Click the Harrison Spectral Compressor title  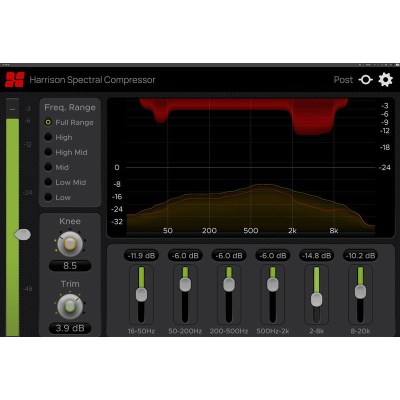92,80
